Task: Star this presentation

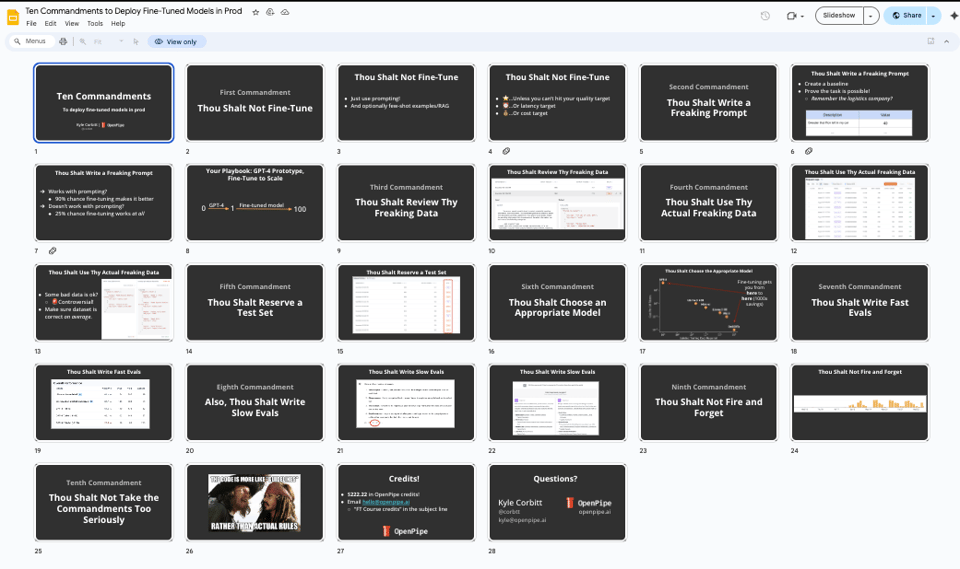Action: [256, 12]
